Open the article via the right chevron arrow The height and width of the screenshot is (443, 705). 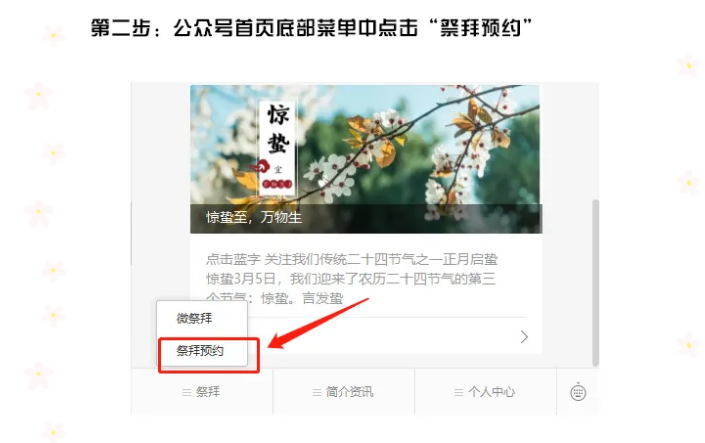coord(524,337)
